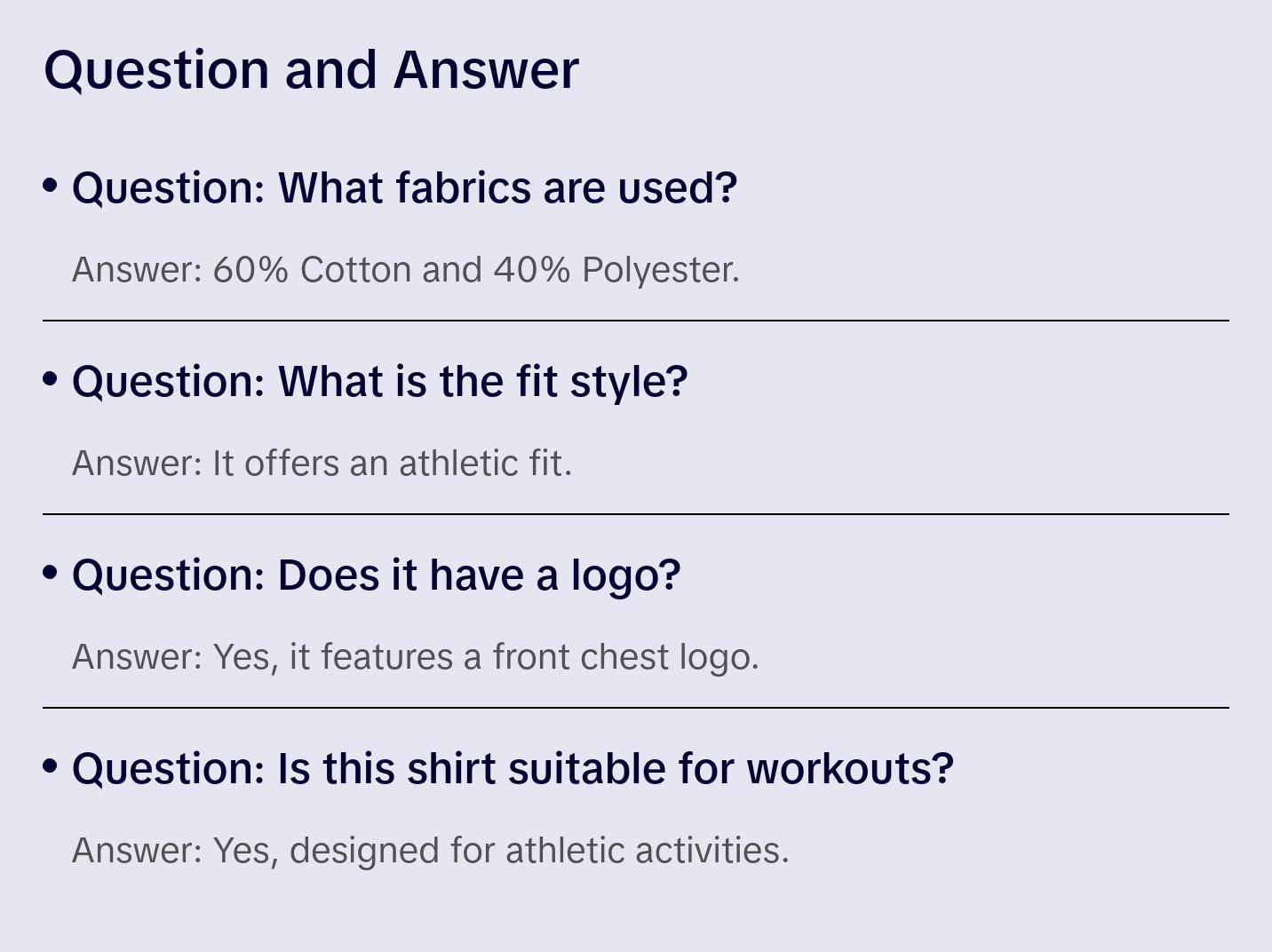The width and height of the screenshot is (1272, 952).
Task: Click the bullet beside the fit style question
Action: coord(51,379)
